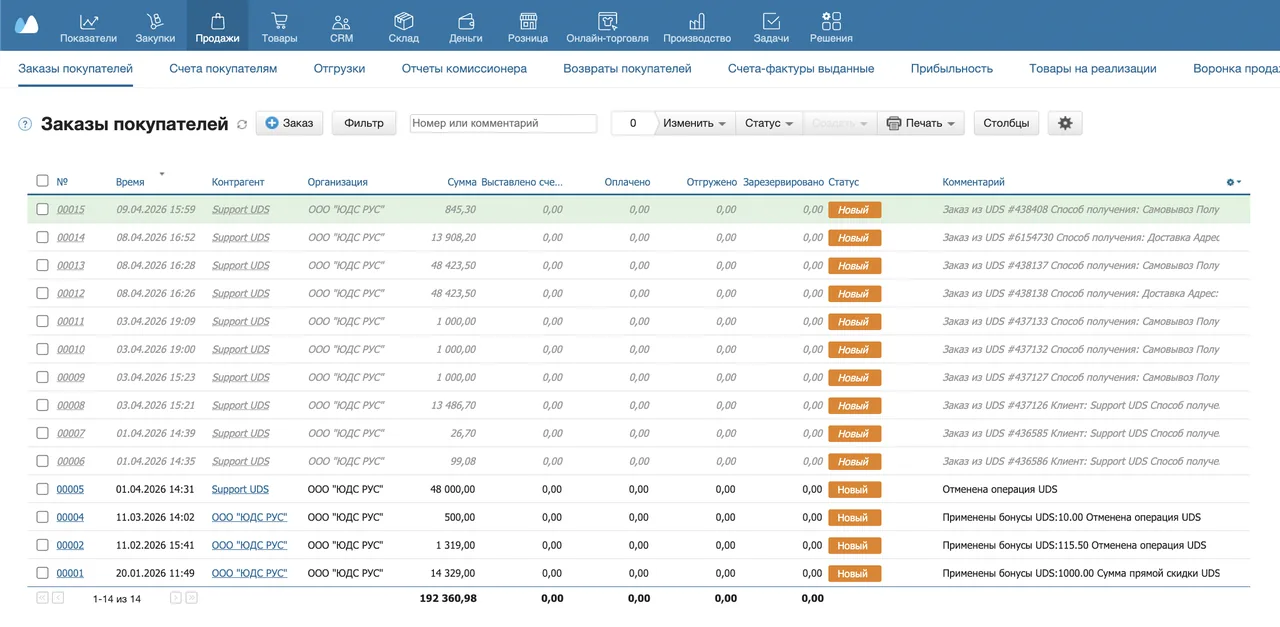
Task: Switch to Прибыльность tab
Action: 952,69
